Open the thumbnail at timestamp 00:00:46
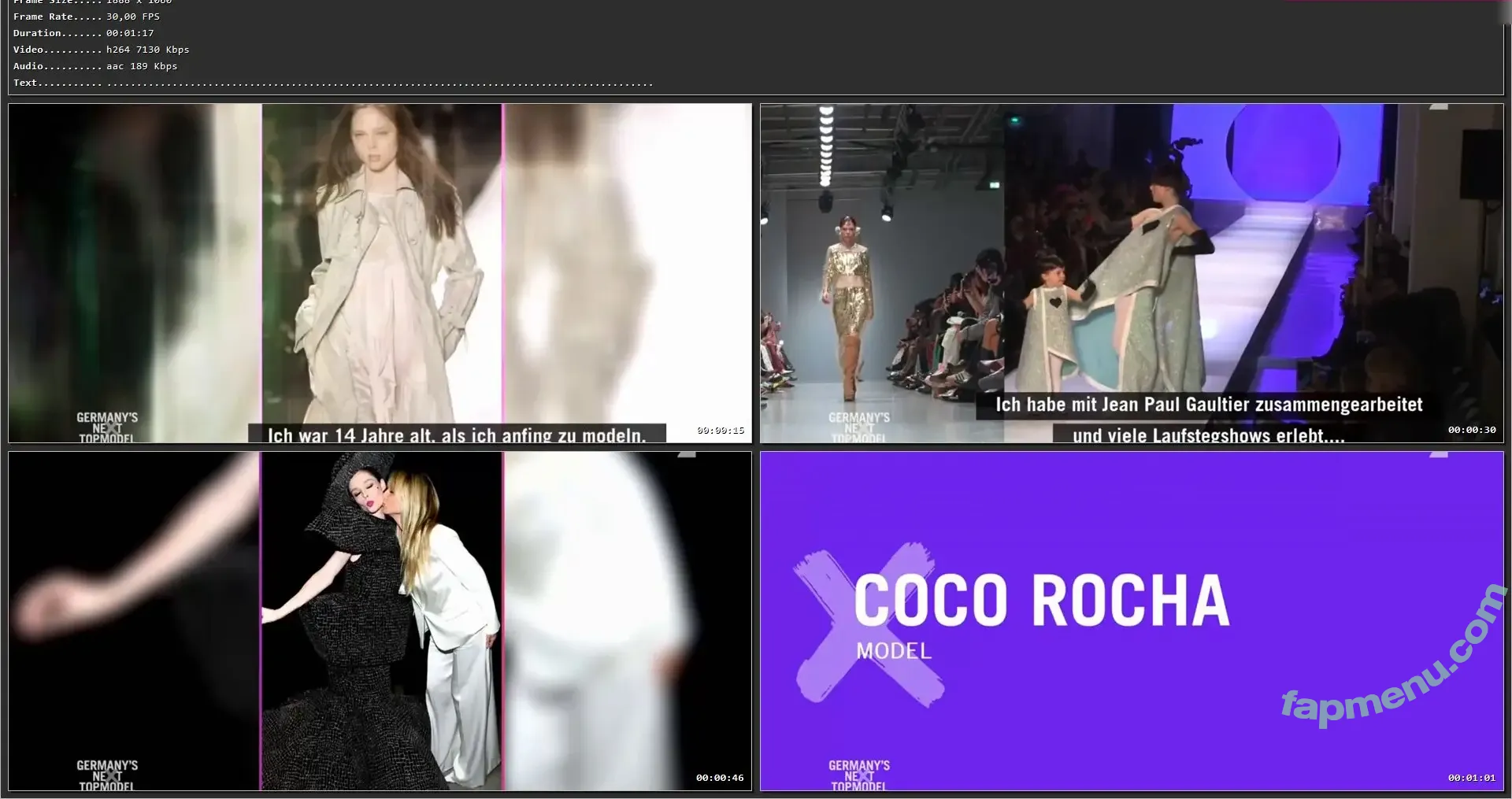The width and height of the screenshot is (1512, 799). (x=380, y=621)
